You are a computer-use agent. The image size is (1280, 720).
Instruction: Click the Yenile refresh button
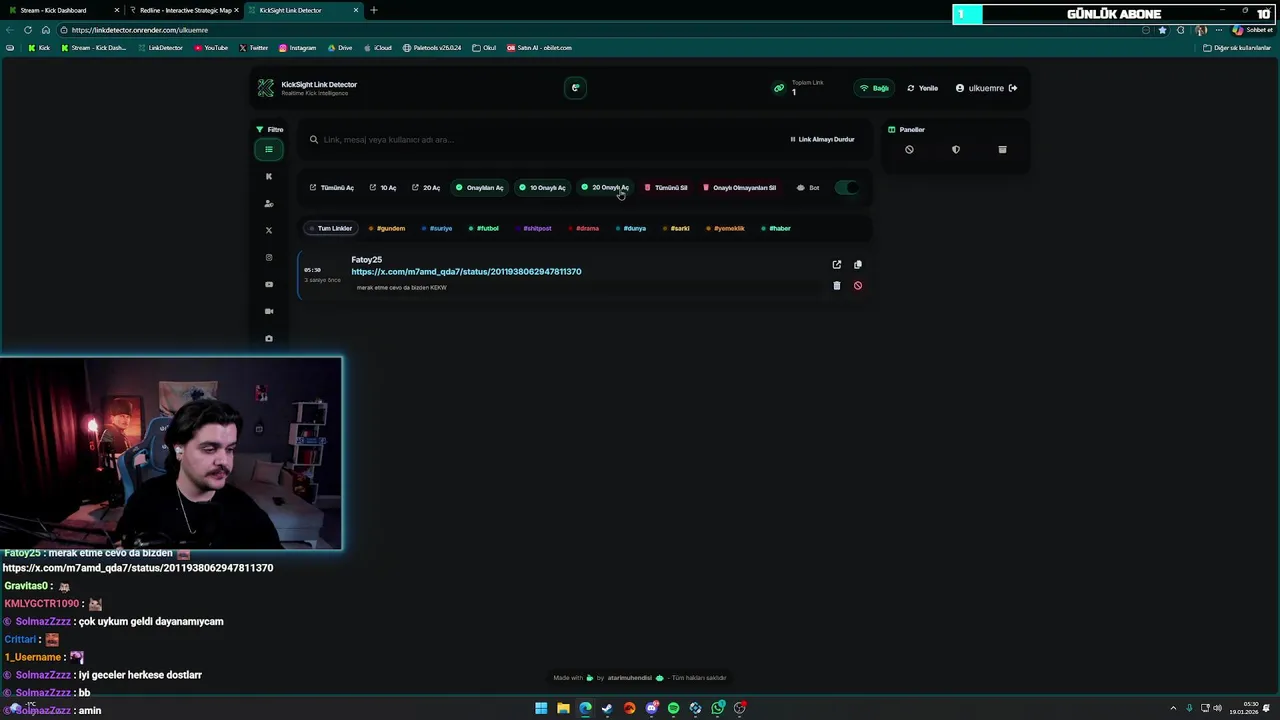tap(923, 88)
